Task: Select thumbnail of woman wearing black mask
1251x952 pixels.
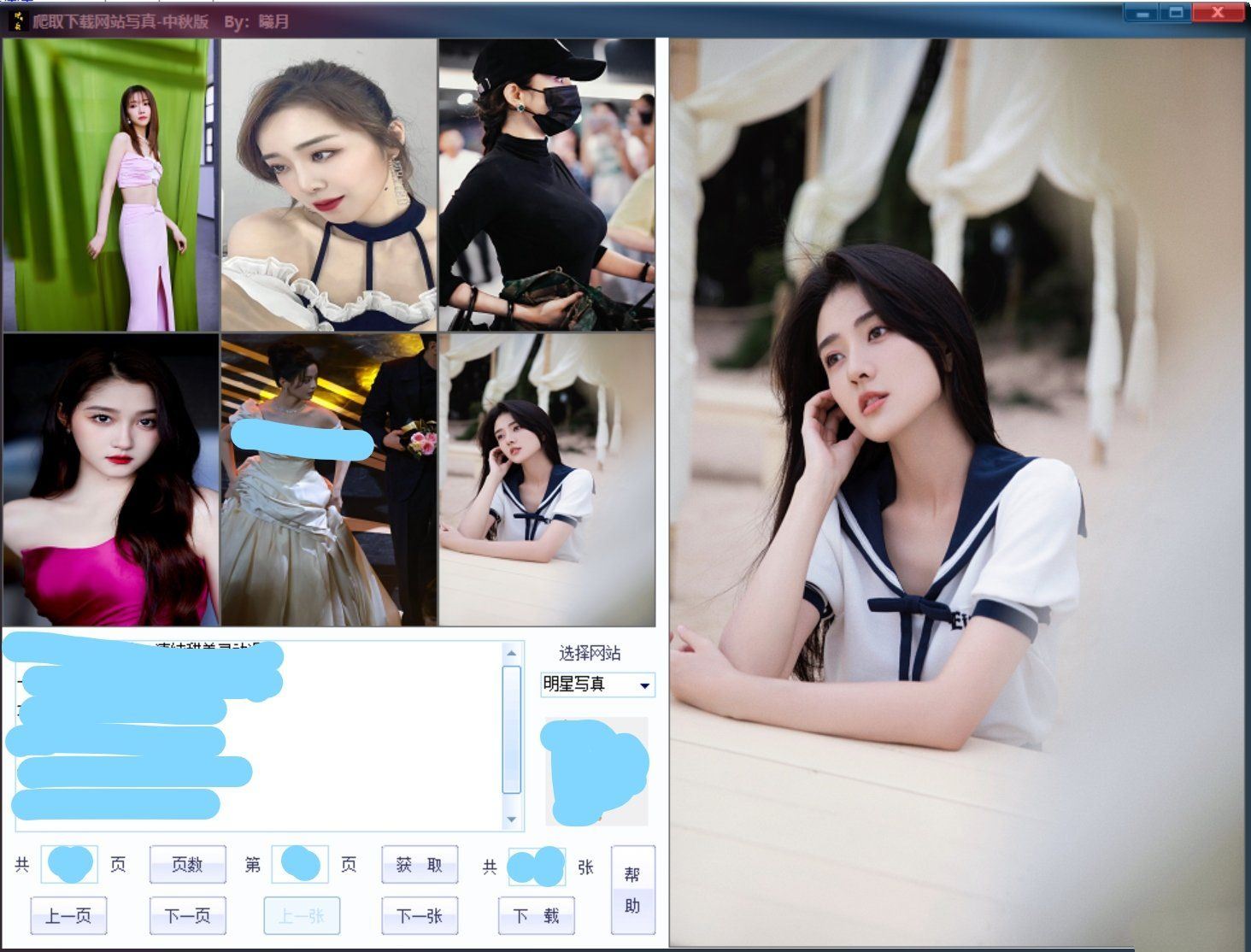Action: coord(547,185)
